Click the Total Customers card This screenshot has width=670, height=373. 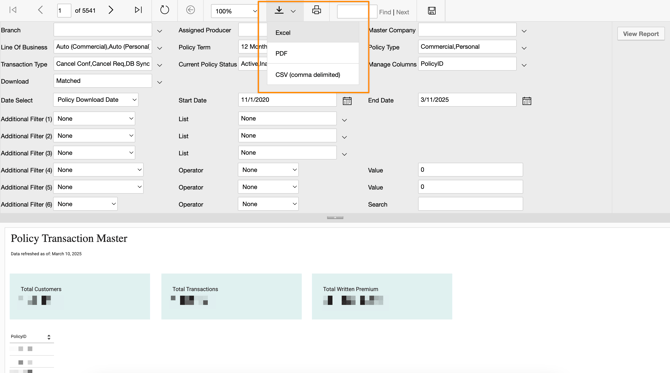coord(80,297)
